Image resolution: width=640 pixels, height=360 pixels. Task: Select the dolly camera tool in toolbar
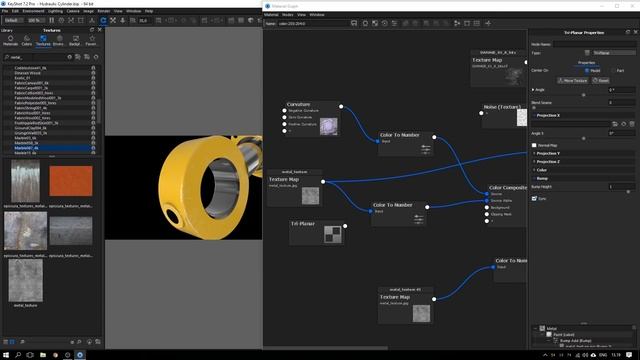[122, 20]
